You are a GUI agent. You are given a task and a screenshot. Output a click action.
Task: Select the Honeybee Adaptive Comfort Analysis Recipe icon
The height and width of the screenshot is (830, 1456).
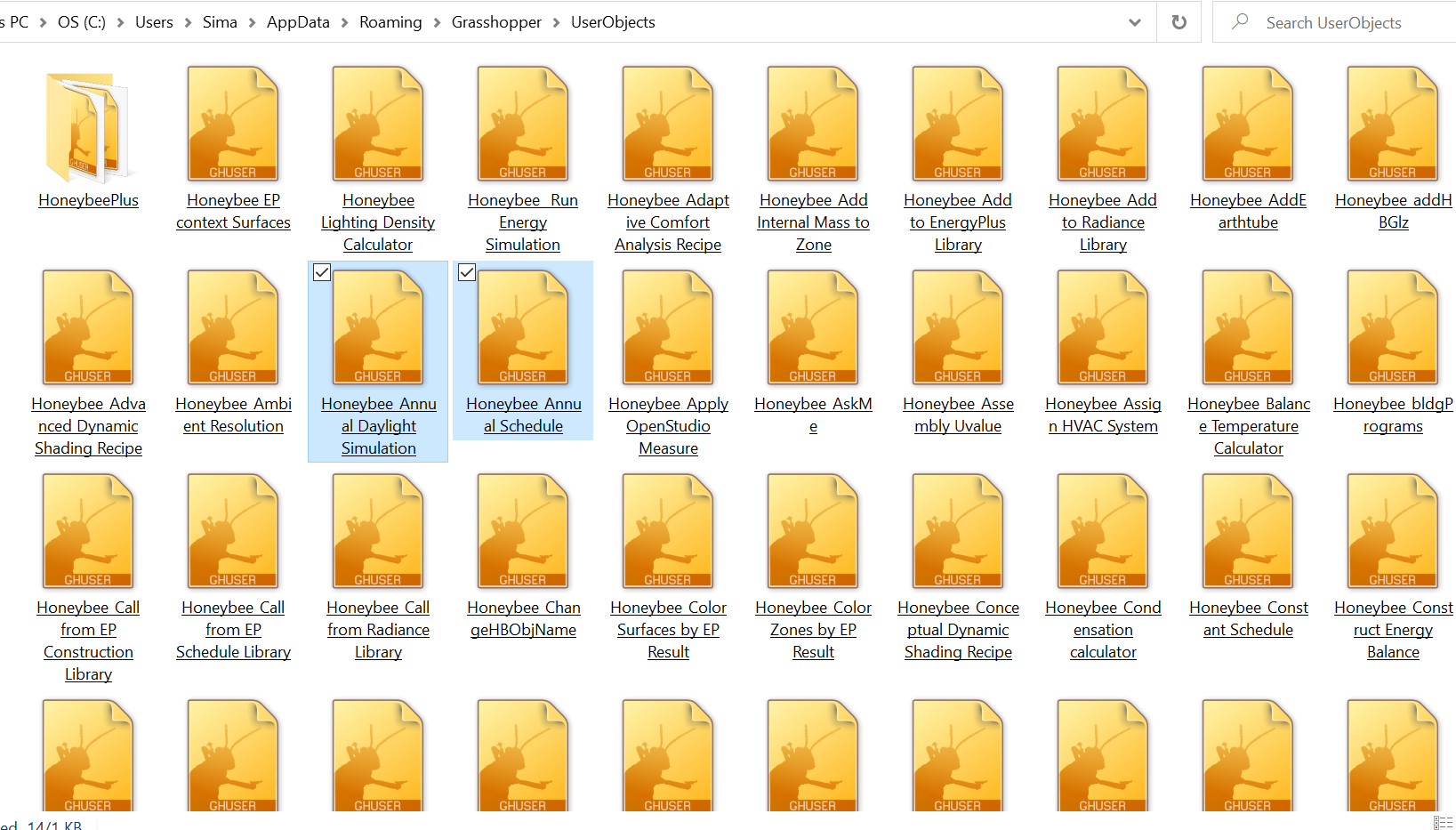click(x=668, y=124)
